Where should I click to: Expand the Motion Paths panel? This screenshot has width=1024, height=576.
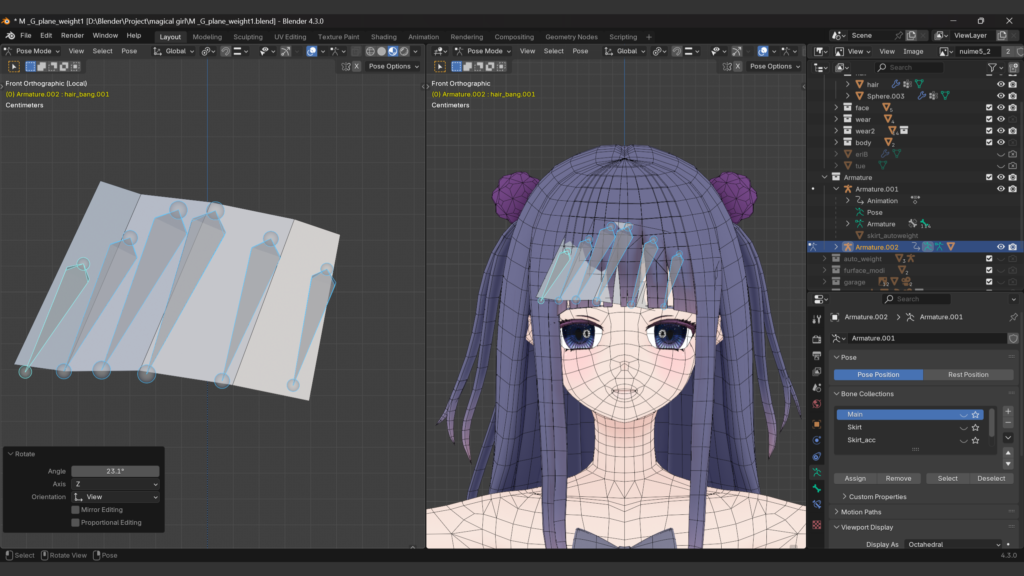860,512
